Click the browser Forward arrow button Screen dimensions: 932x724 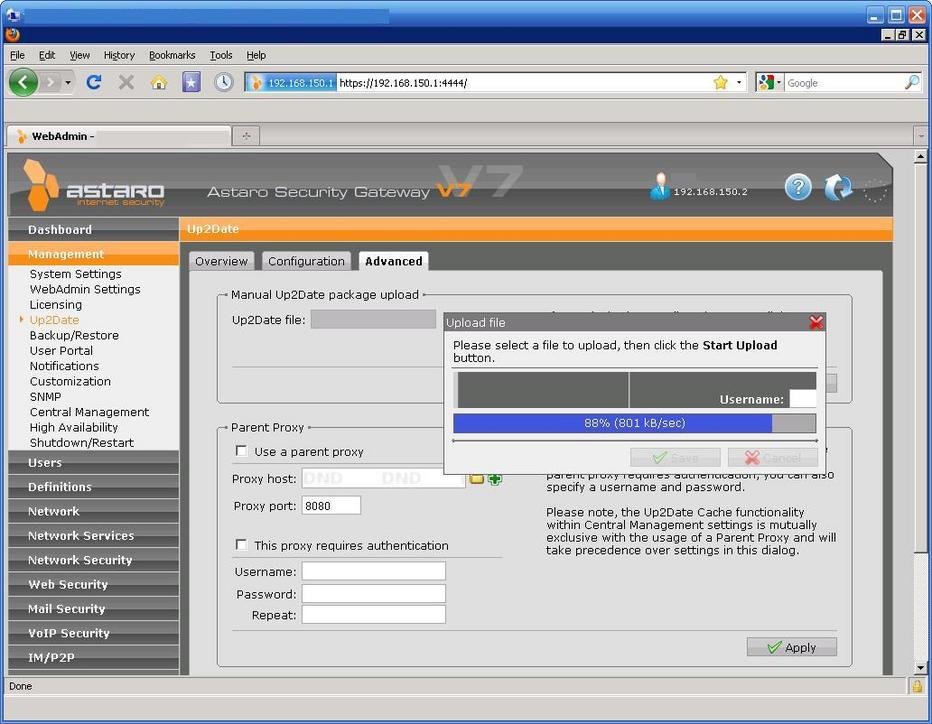click(x=51, y=82)
